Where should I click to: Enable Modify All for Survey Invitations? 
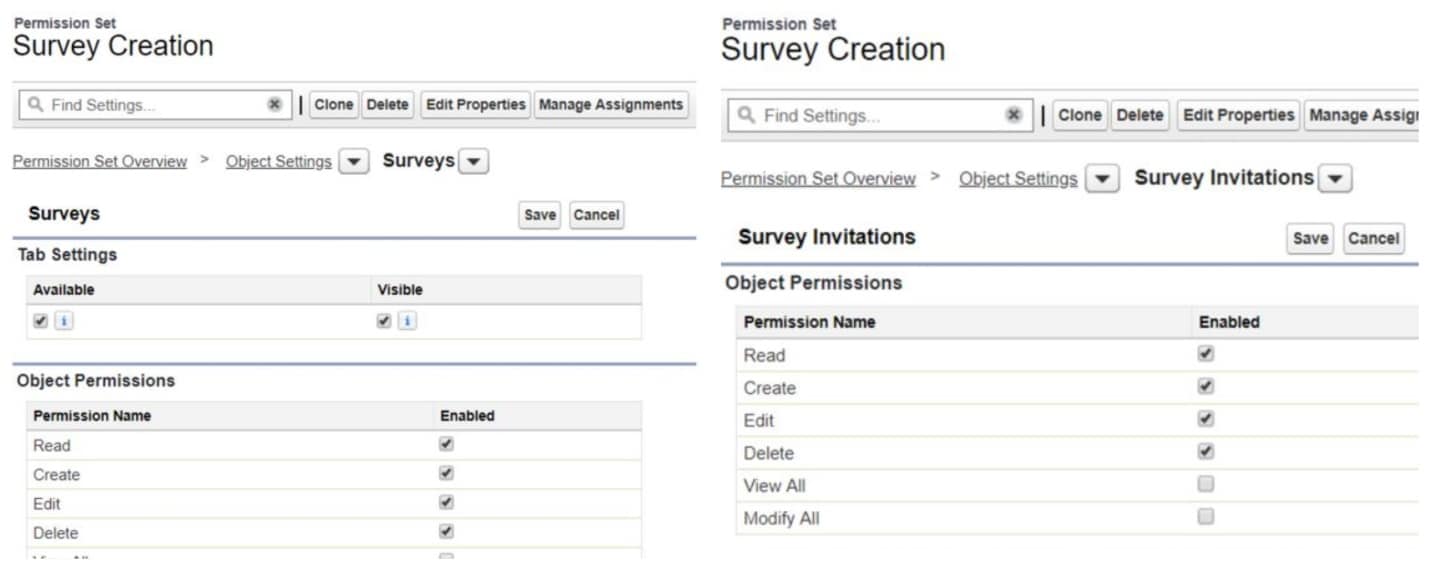[x=1206, y=517]
